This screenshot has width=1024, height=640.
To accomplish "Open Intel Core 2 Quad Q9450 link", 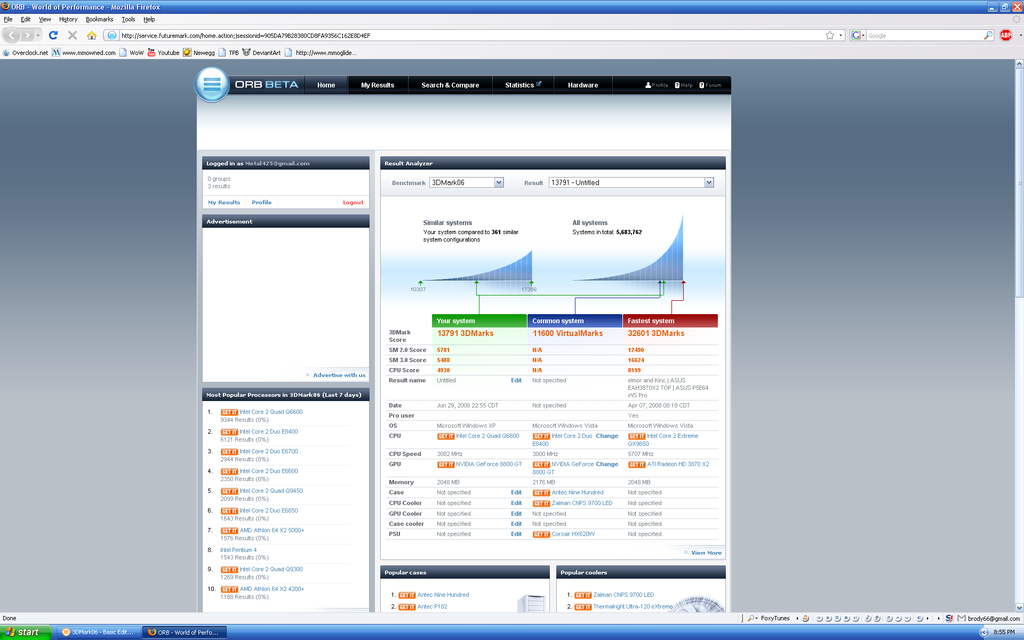I will (271, 491).
